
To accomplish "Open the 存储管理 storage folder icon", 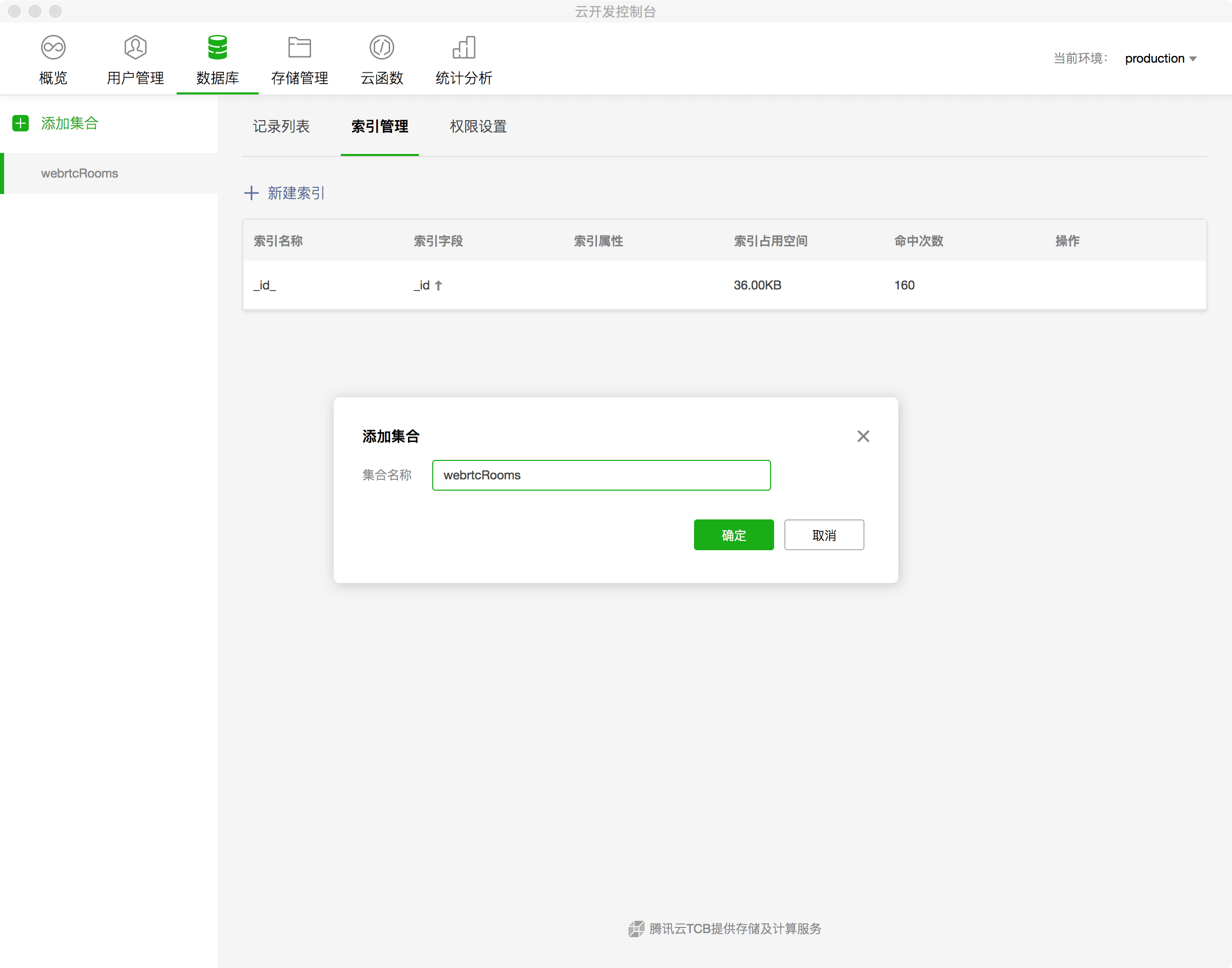I will 300,48.
